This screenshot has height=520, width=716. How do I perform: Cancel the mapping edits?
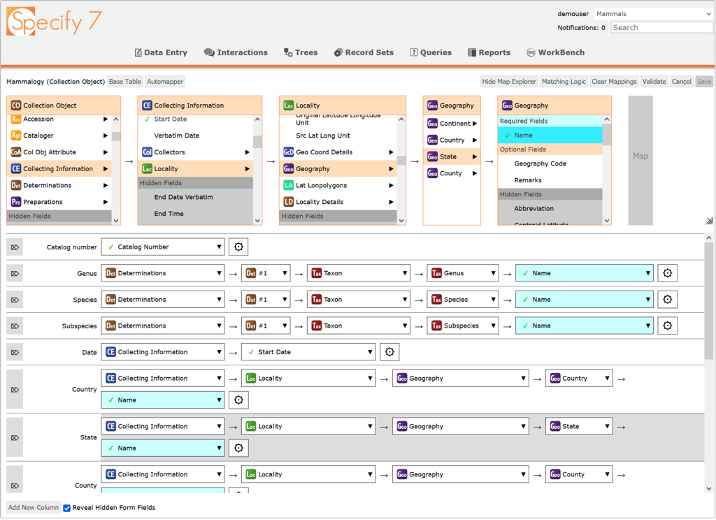[681, 82]
